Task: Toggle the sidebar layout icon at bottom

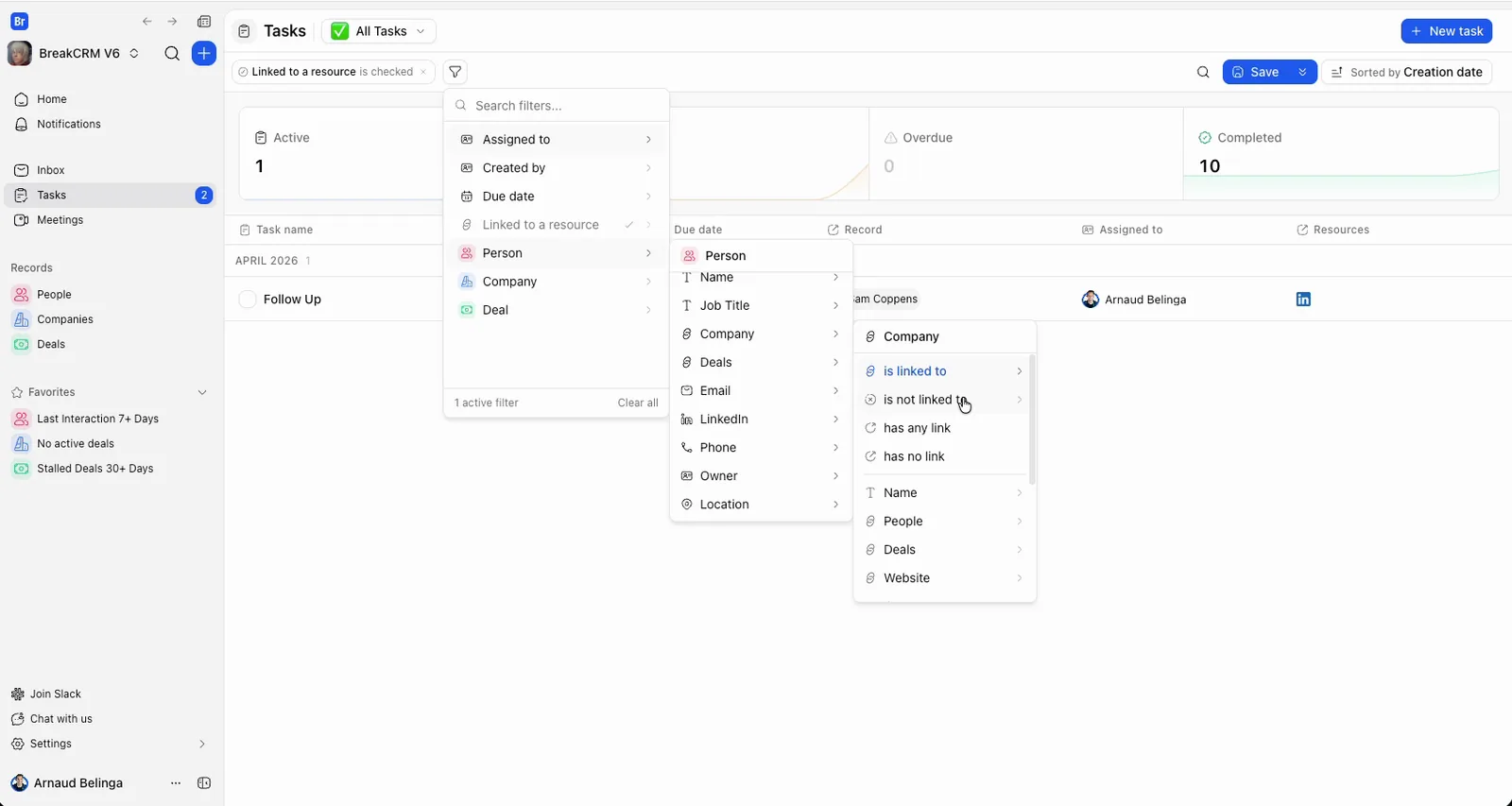Action: point(204,783)
